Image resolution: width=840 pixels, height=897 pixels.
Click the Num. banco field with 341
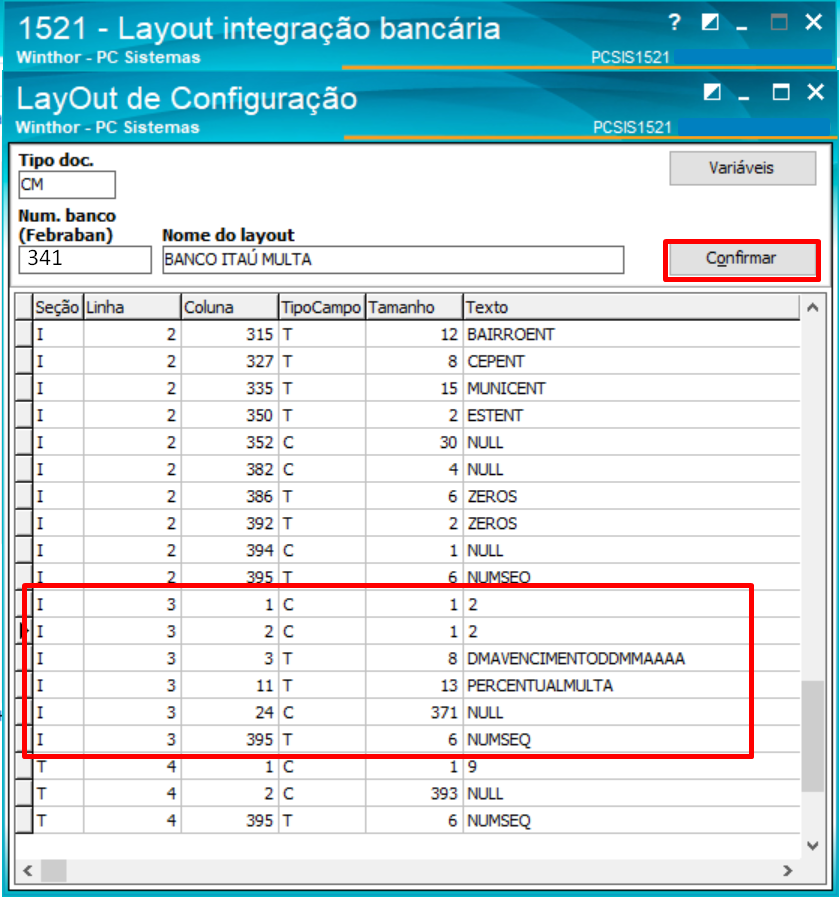coord(85,260)
